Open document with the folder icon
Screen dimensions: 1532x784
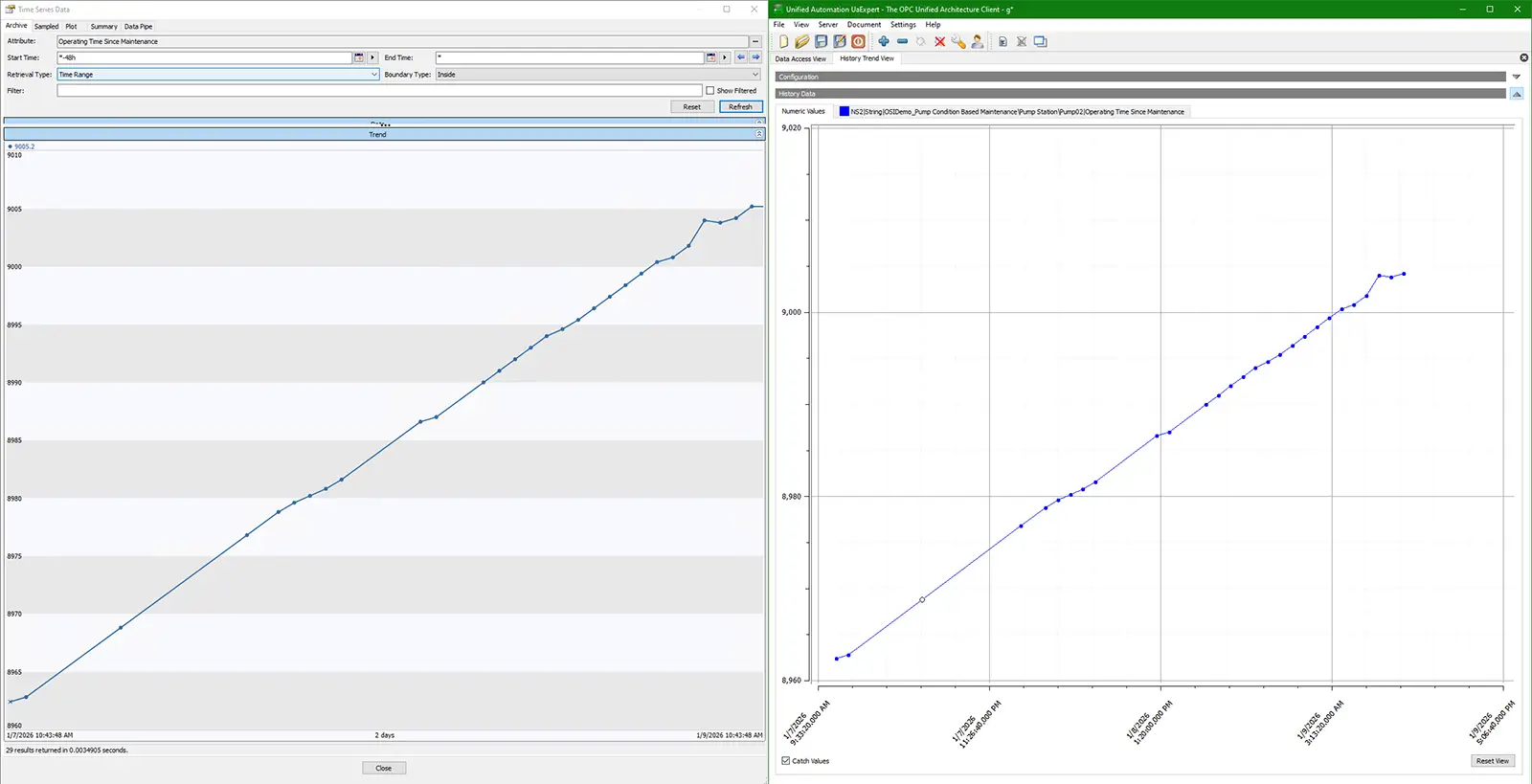(x=801, y=41)
